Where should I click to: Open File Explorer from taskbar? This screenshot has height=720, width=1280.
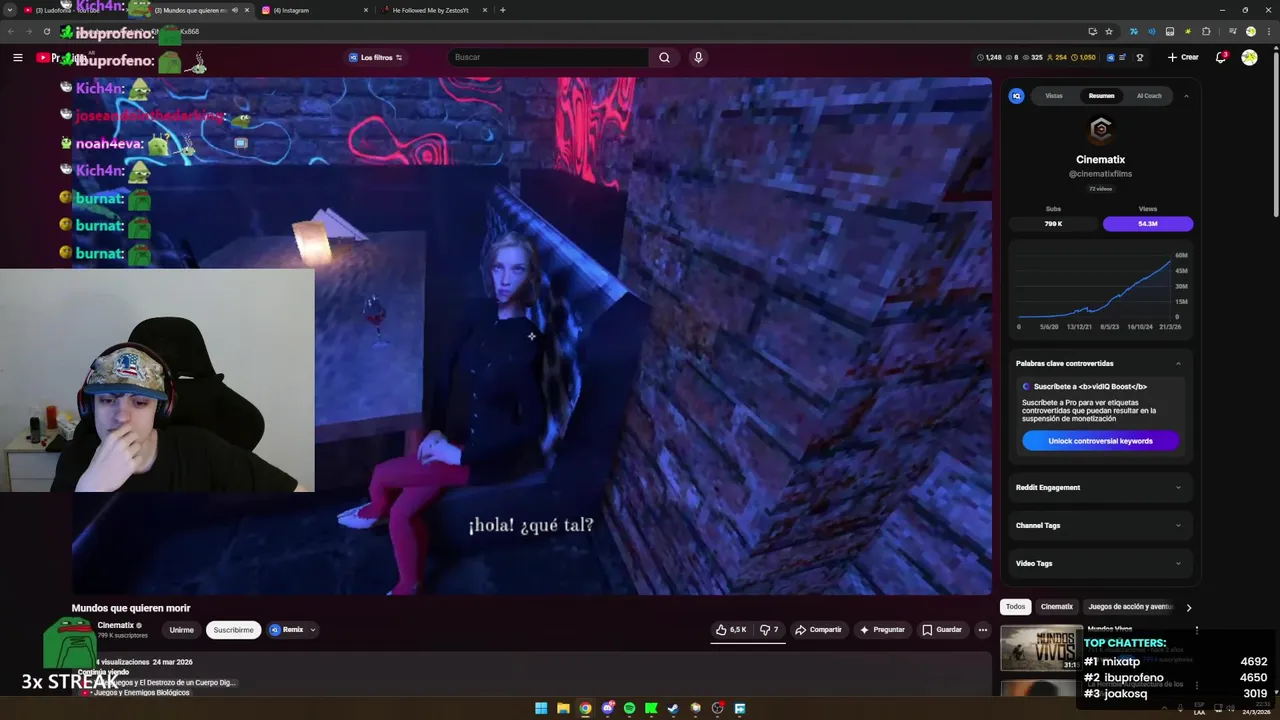(x=563, y=708)
